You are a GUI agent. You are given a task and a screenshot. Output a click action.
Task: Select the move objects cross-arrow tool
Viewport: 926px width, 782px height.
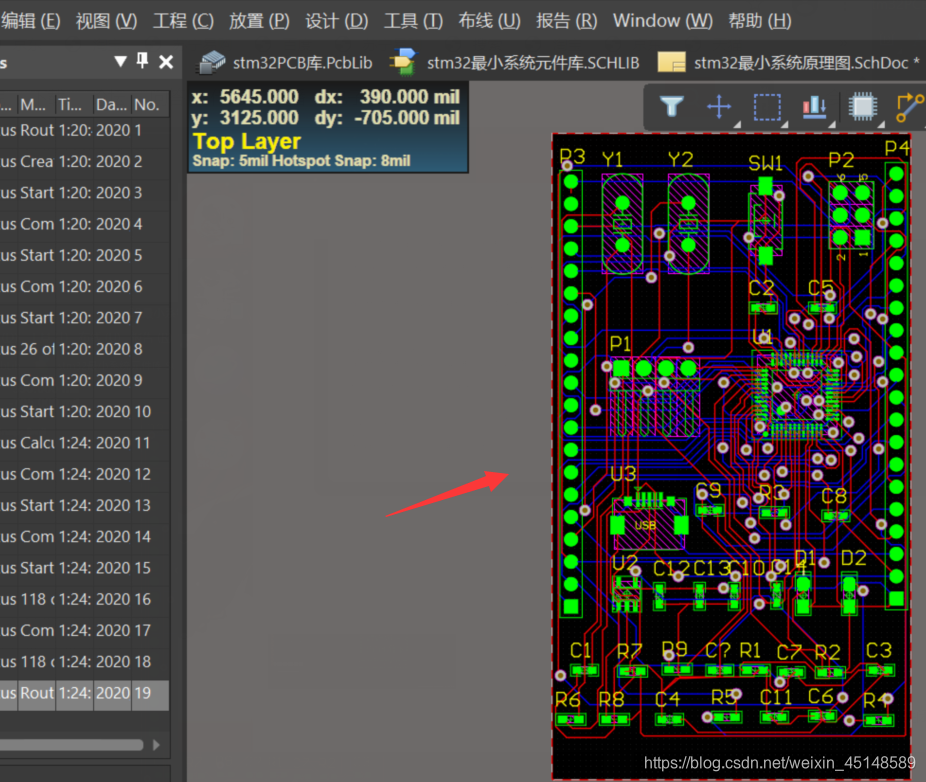[x=718, y=106]
